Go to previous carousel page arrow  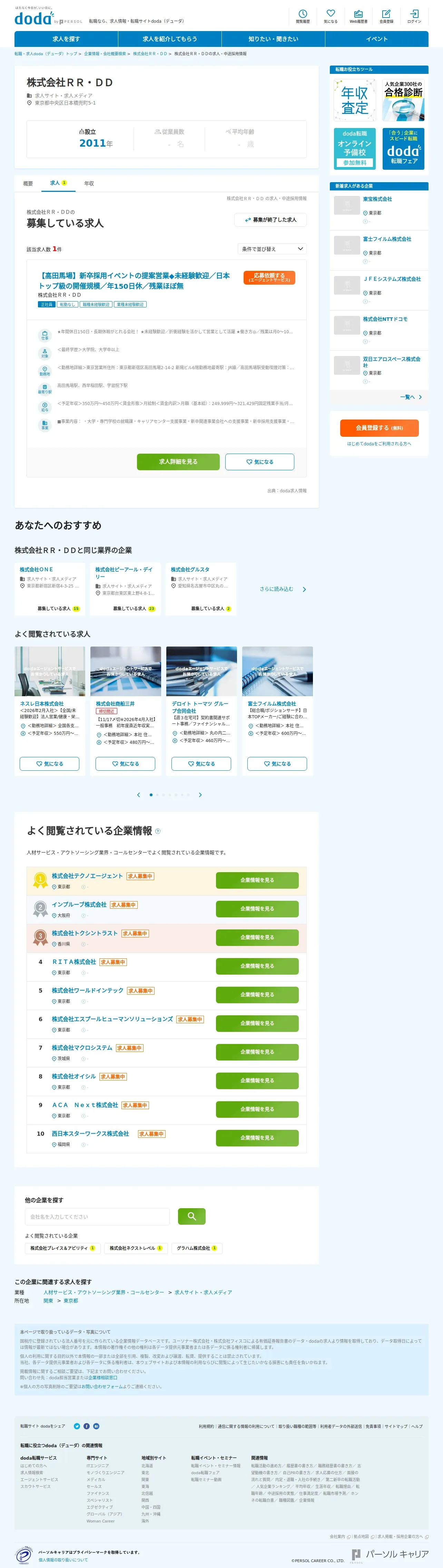point(139,795)
